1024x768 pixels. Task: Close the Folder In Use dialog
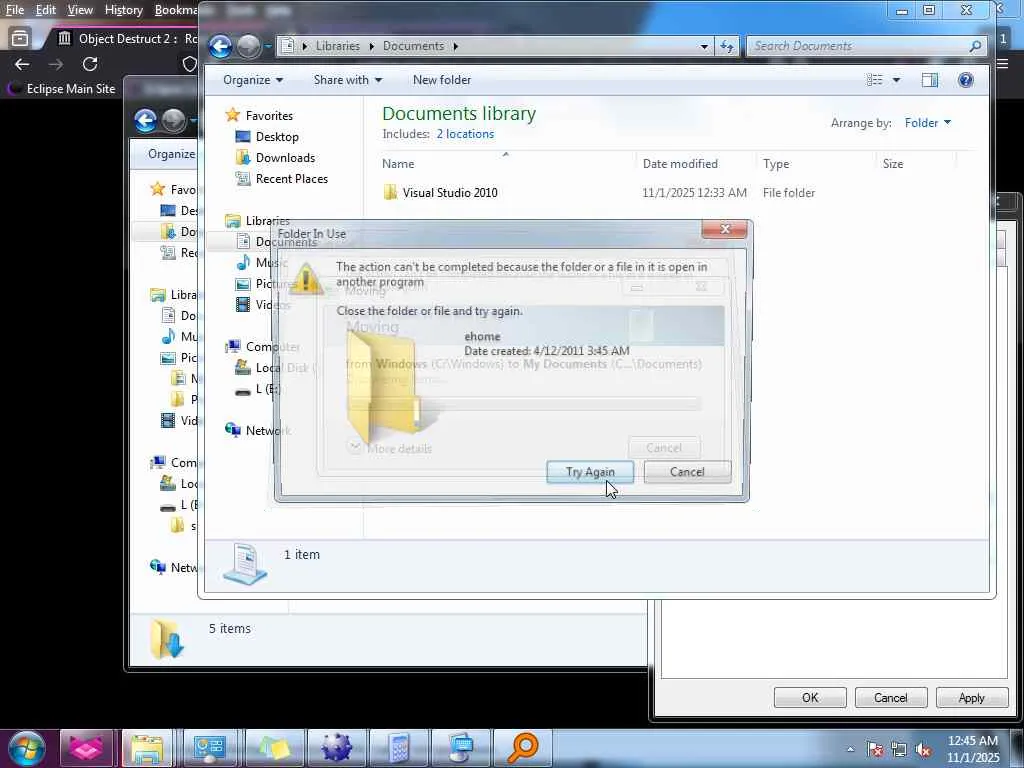pyautogui.click(x=724, y=229)
